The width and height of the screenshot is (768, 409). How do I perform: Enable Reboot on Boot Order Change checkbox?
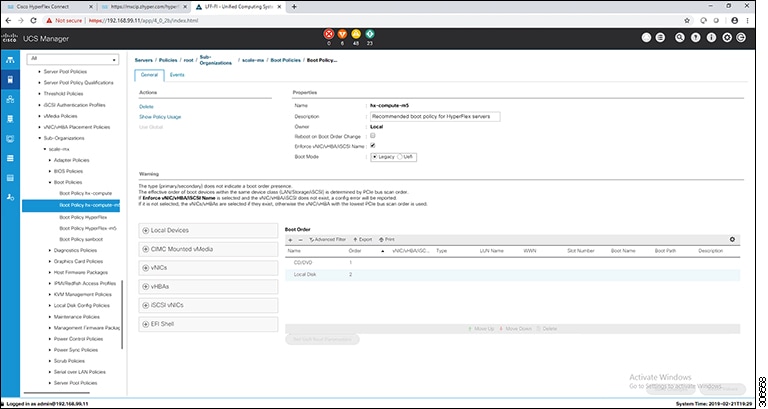click(372, 136)
